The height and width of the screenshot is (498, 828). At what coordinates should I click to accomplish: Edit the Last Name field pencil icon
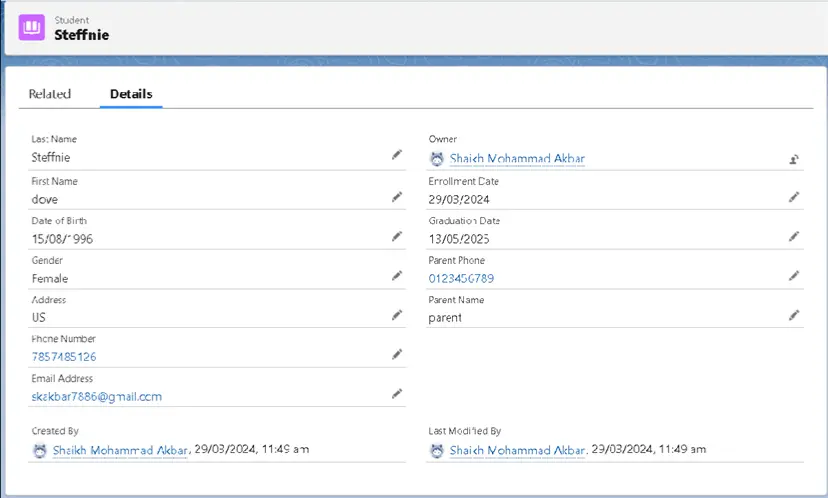pos(396,156)
